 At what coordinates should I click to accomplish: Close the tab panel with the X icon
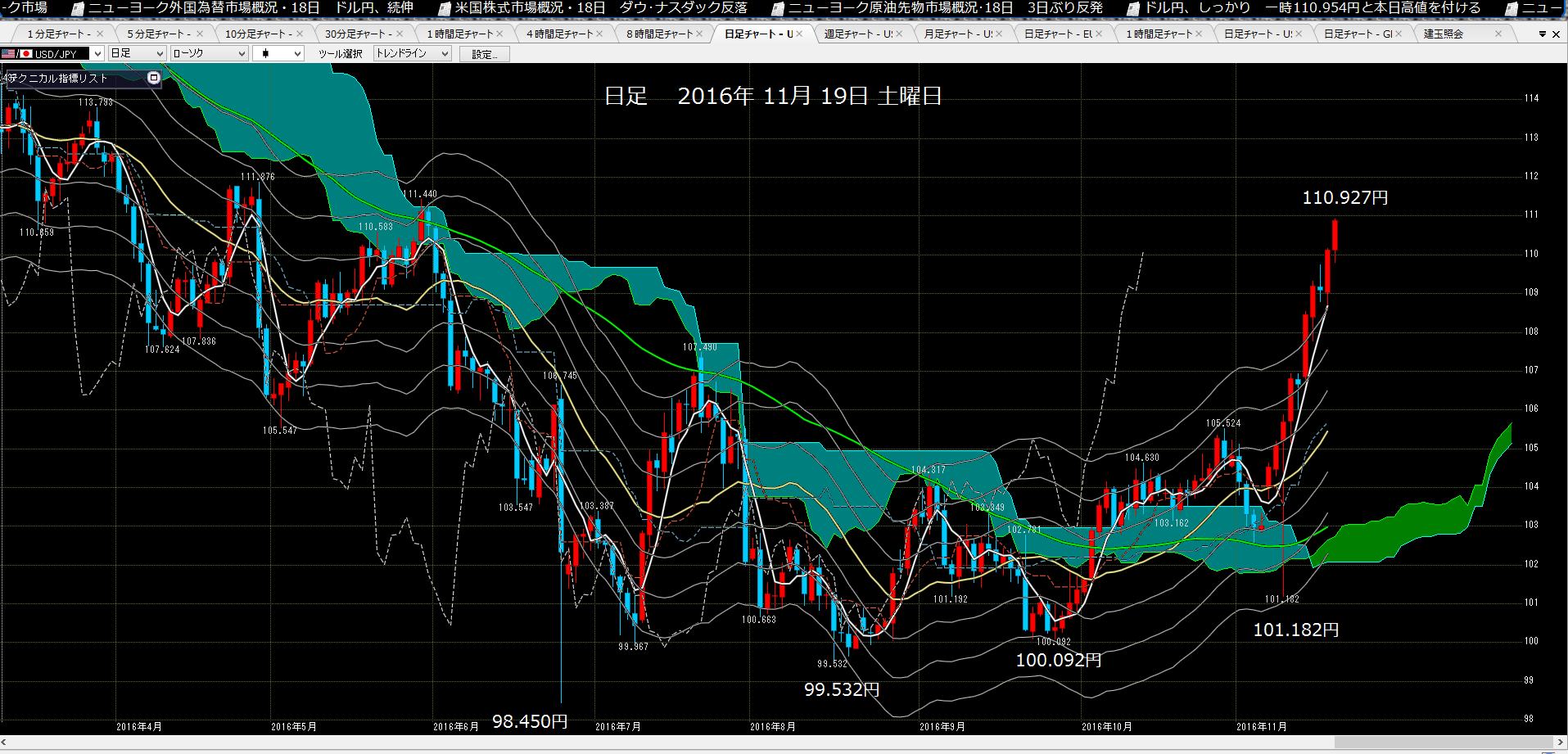(x=1557, y=34)
